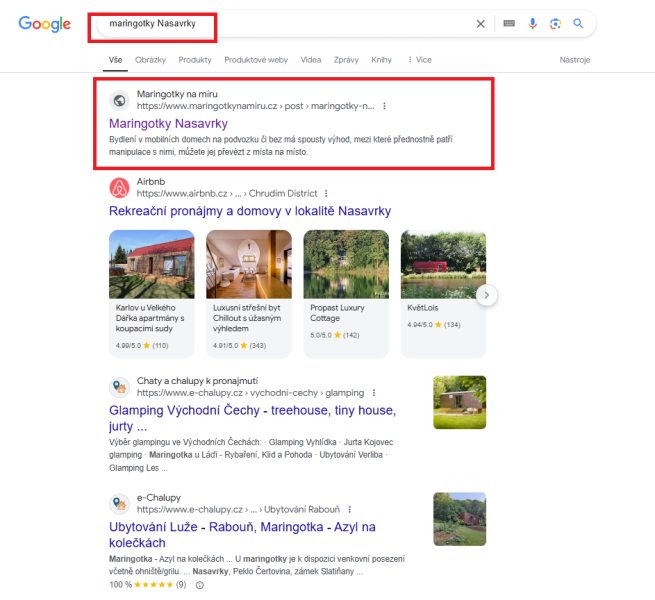Click the Karlov u Velkého Dářka listing title
Image resolution: width=655 pixels, height=600 pixels.
point(150,318)
